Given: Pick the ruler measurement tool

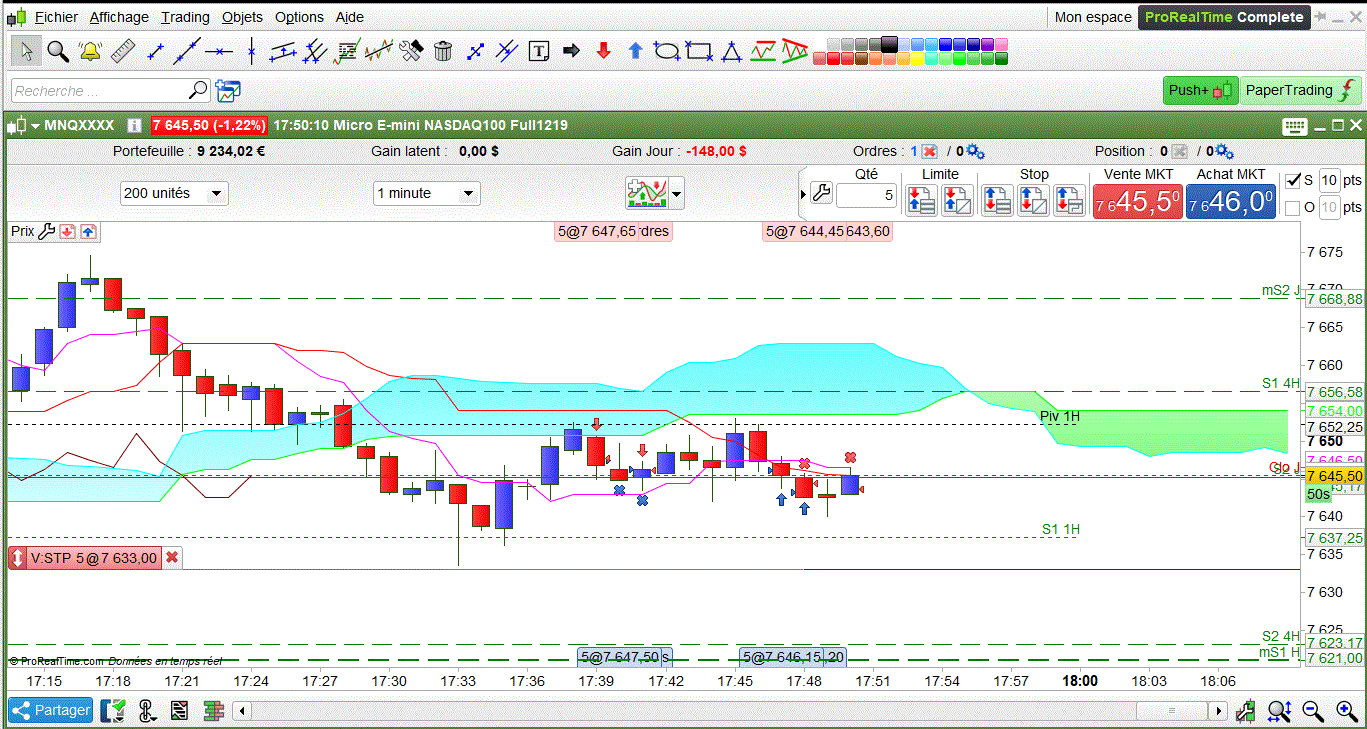Looking at the screenshot, I should pyautogui.click(x=122, y=51).
